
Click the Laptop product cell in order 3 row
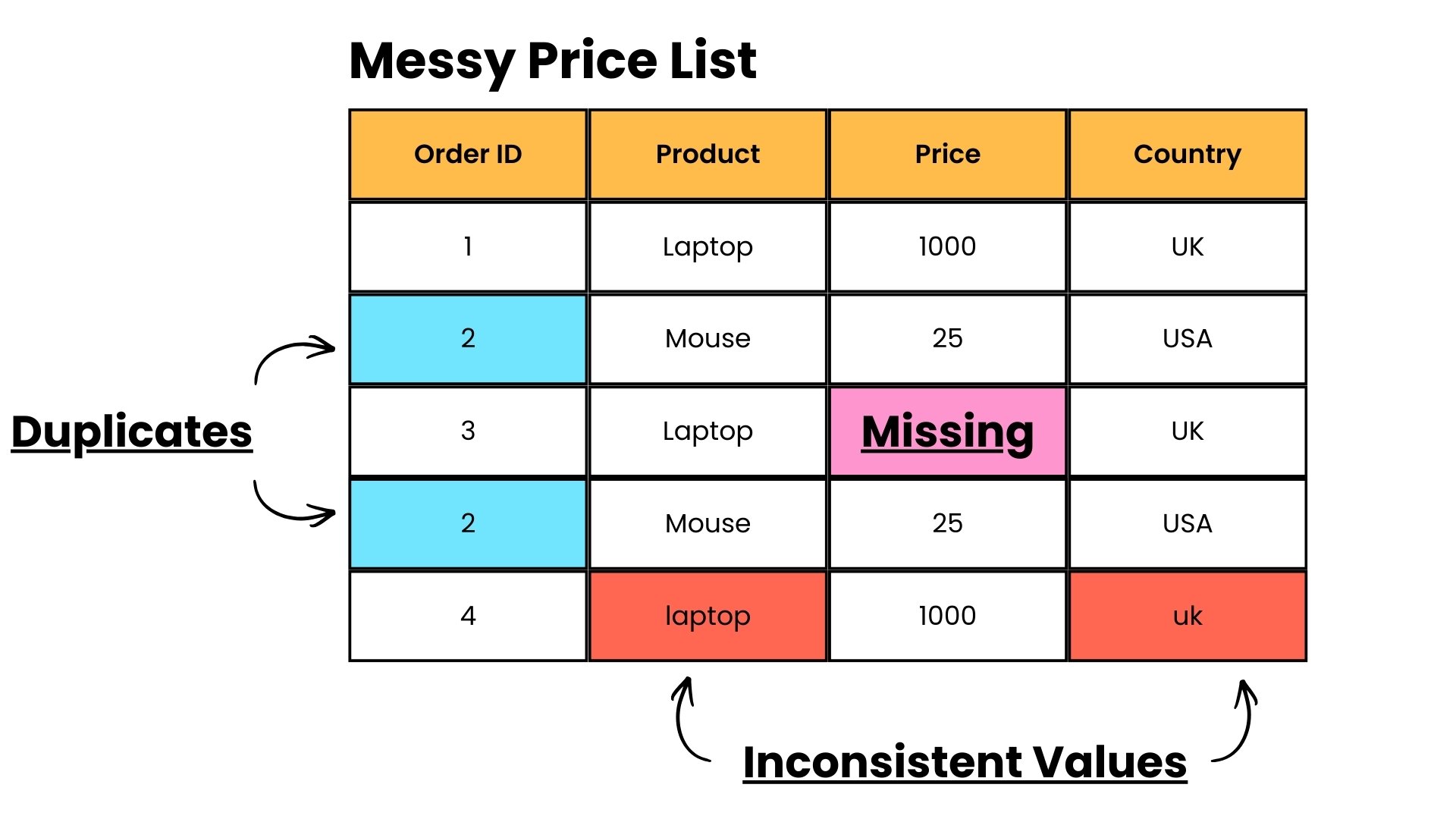708,431
